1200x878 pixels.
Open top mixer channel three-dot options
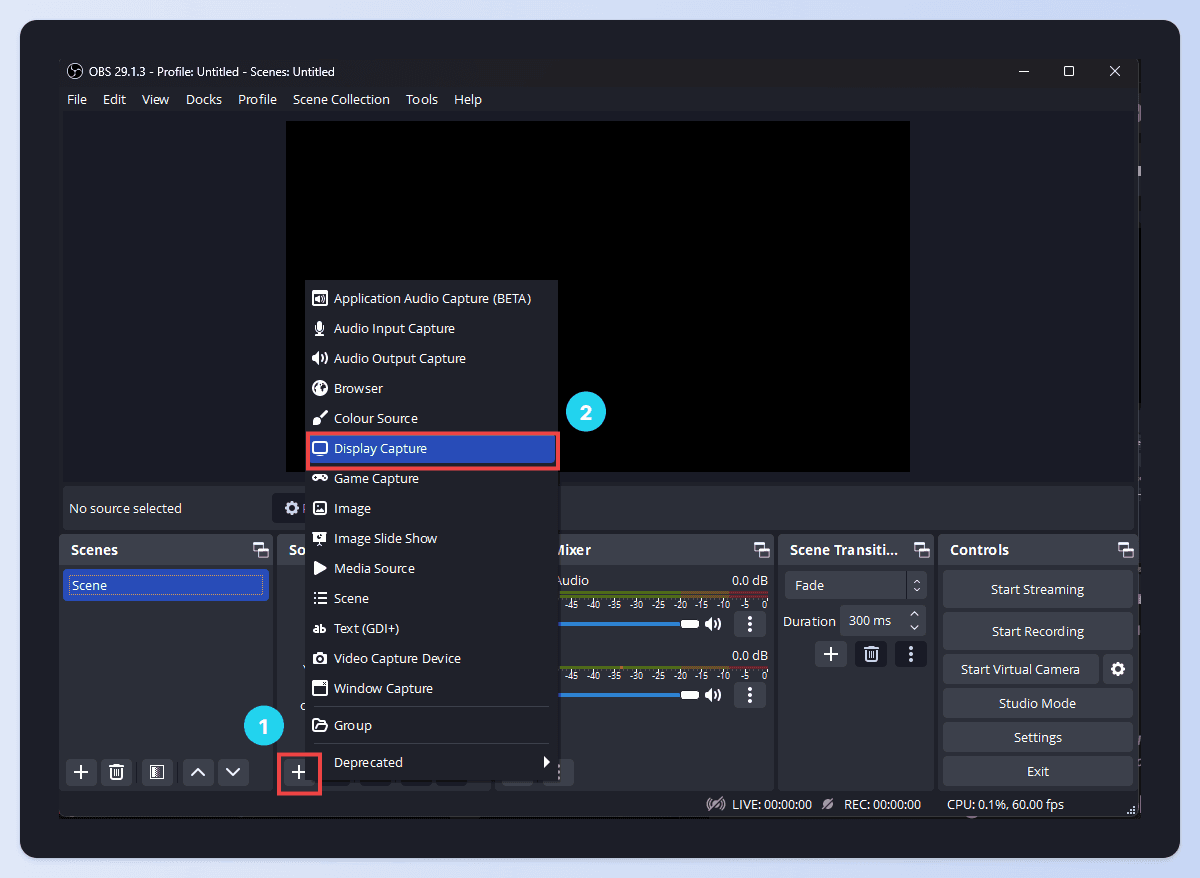click(x=750, y=624)
